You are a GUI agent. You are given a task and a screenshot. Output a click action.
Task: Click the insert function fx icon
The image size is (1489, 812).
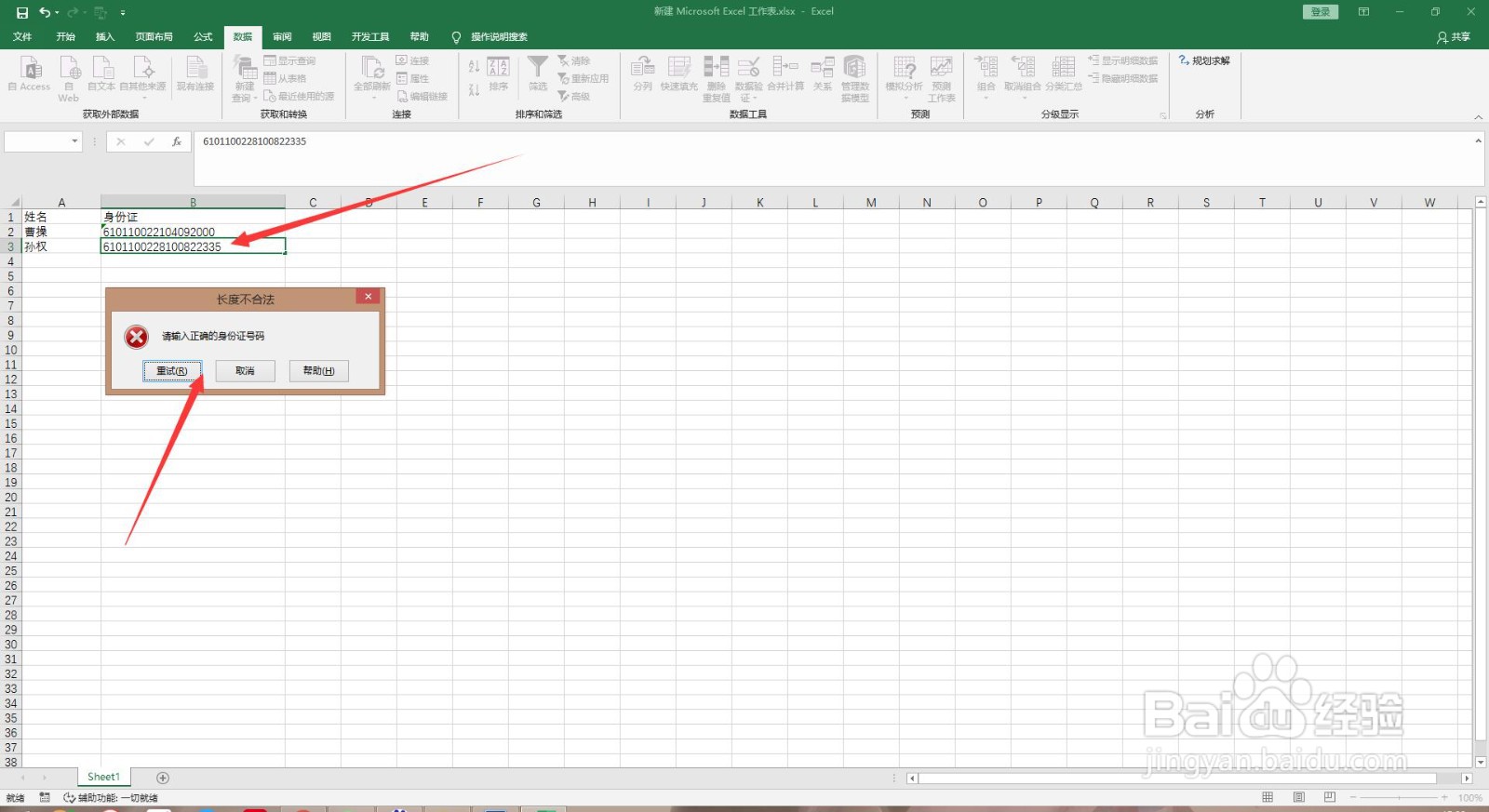(176, 141)
